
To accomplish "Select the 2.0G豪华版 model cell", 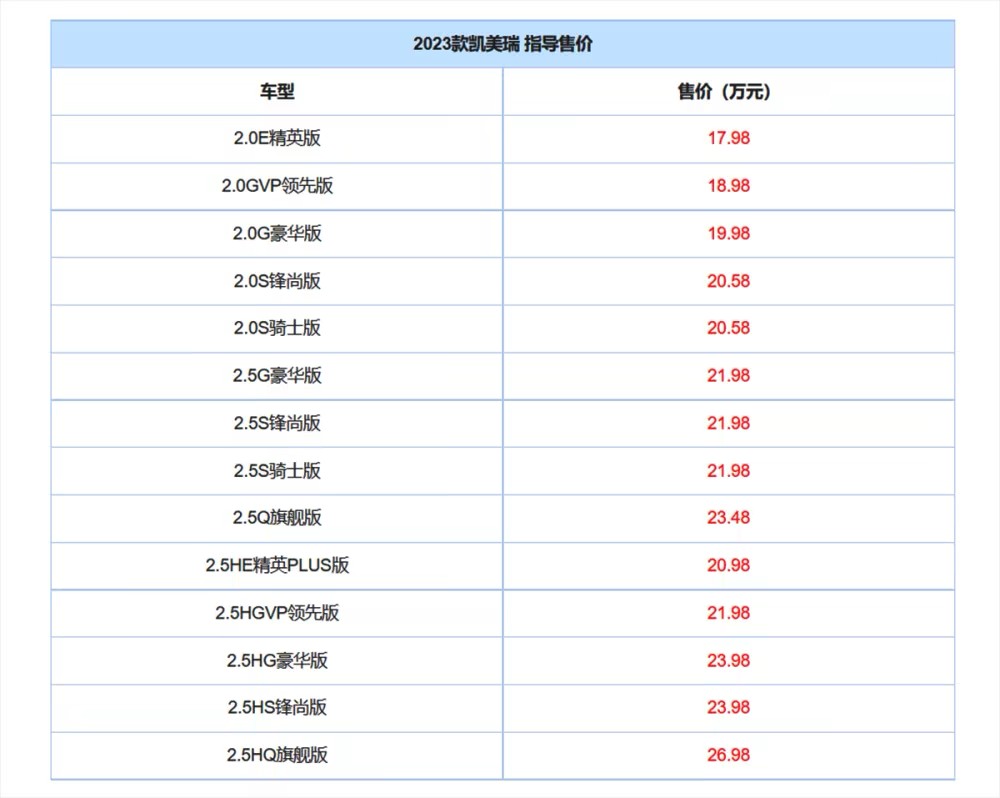I will click(277, 233).
